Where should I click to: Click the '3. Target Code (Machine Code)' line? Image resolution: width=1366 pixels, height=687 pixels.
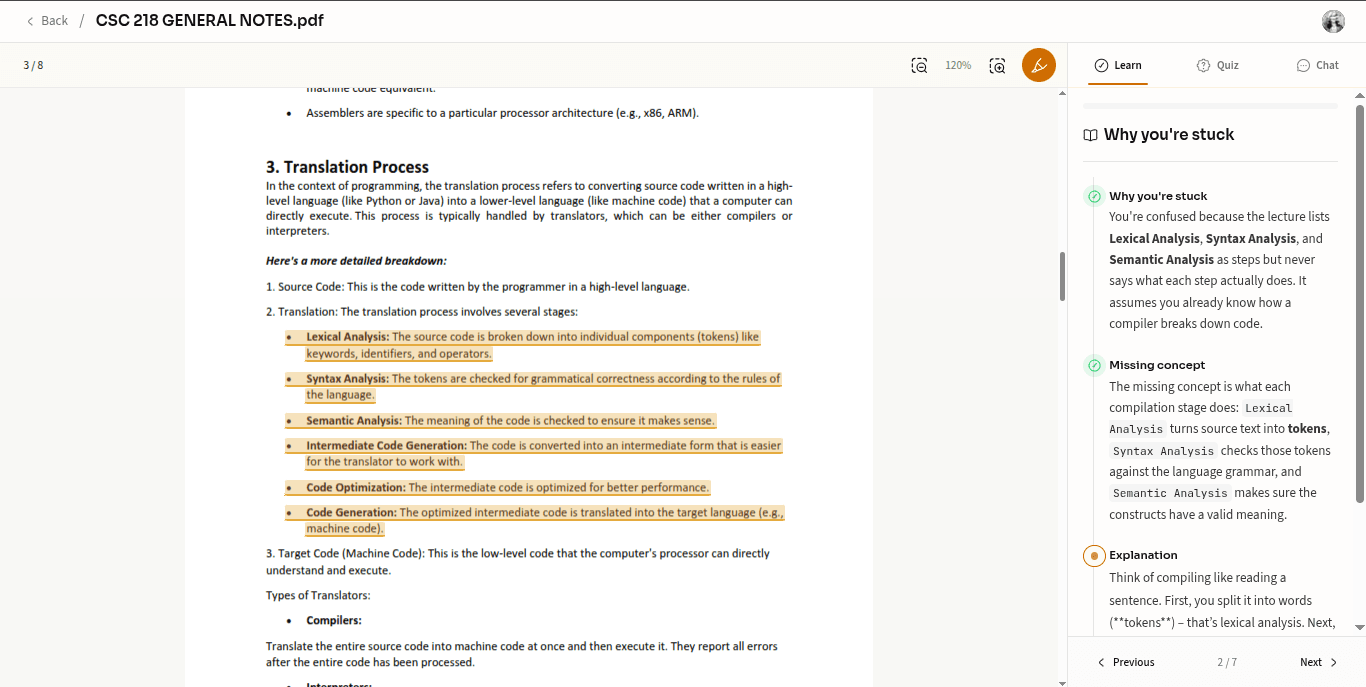518,561
